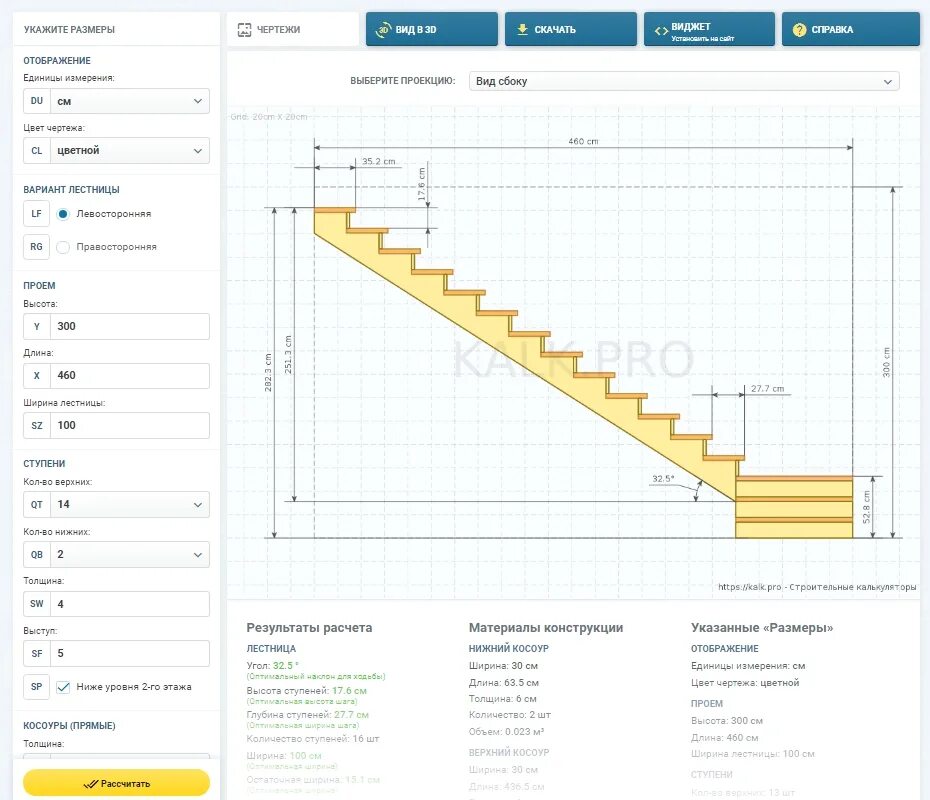
Task: Click the Указанные «Размеры» heading
Action: click(x=762, y=627)
